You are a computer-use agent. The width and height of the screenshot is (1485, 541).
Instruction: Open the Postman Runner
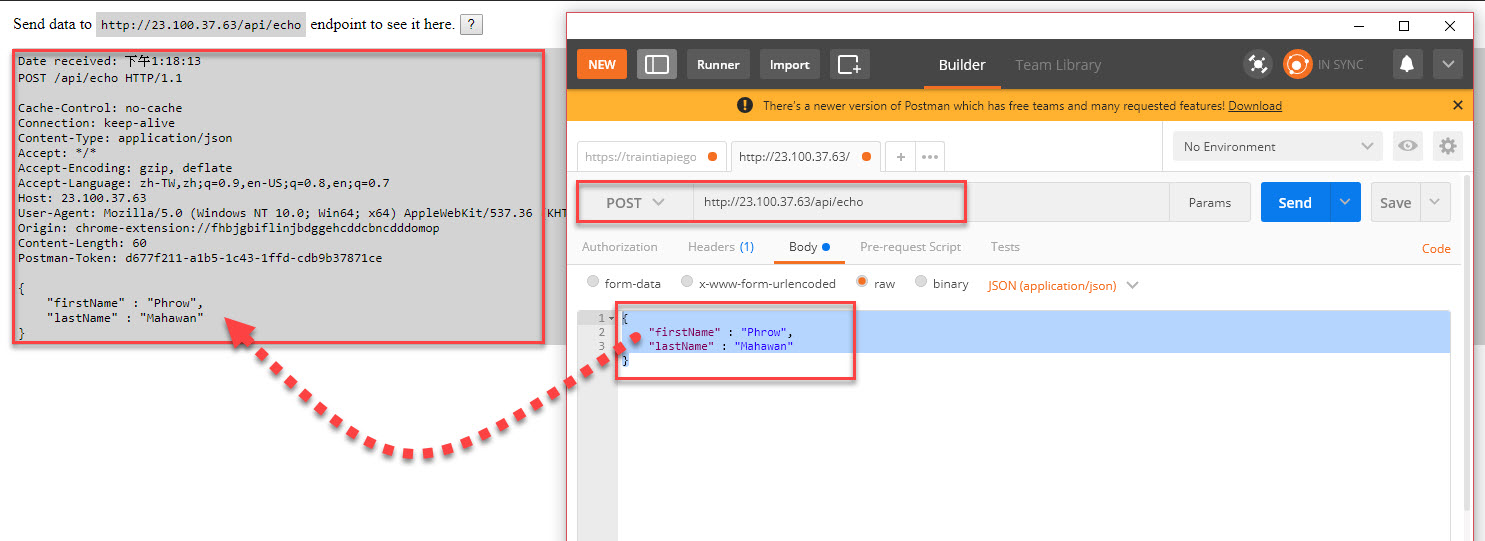718,64
